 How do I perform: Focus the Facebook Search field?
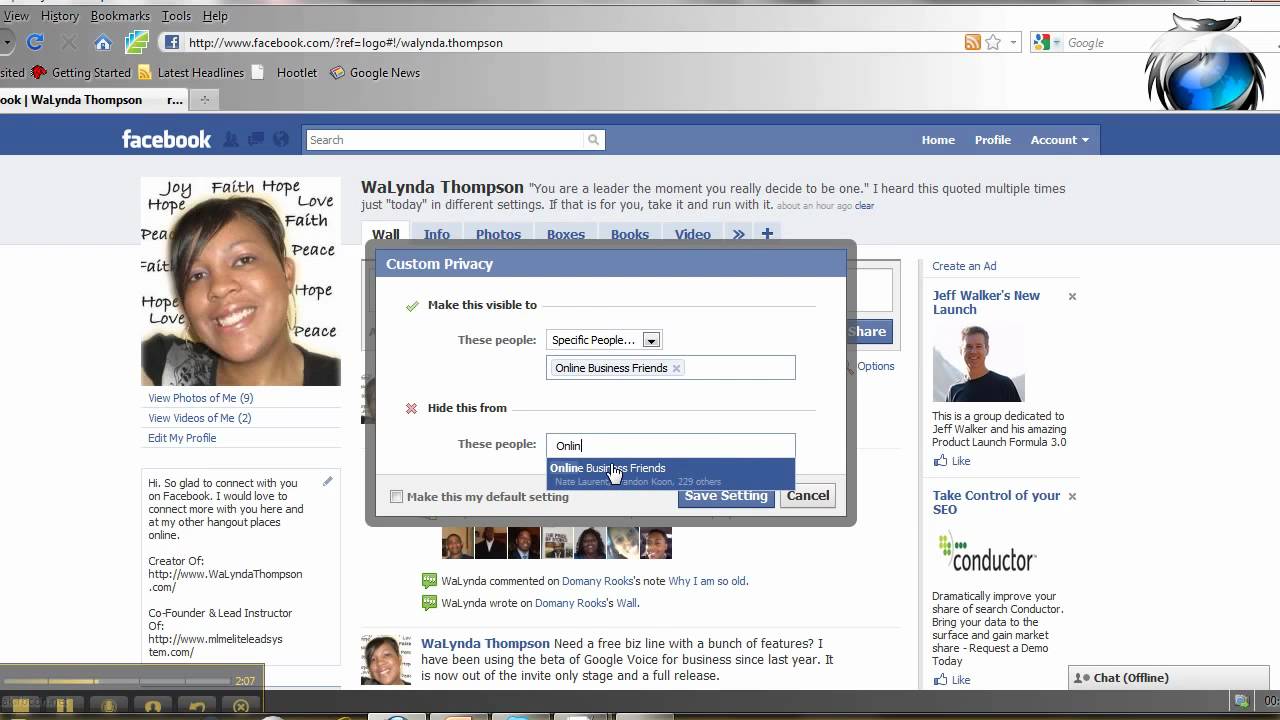pos(446,140)
